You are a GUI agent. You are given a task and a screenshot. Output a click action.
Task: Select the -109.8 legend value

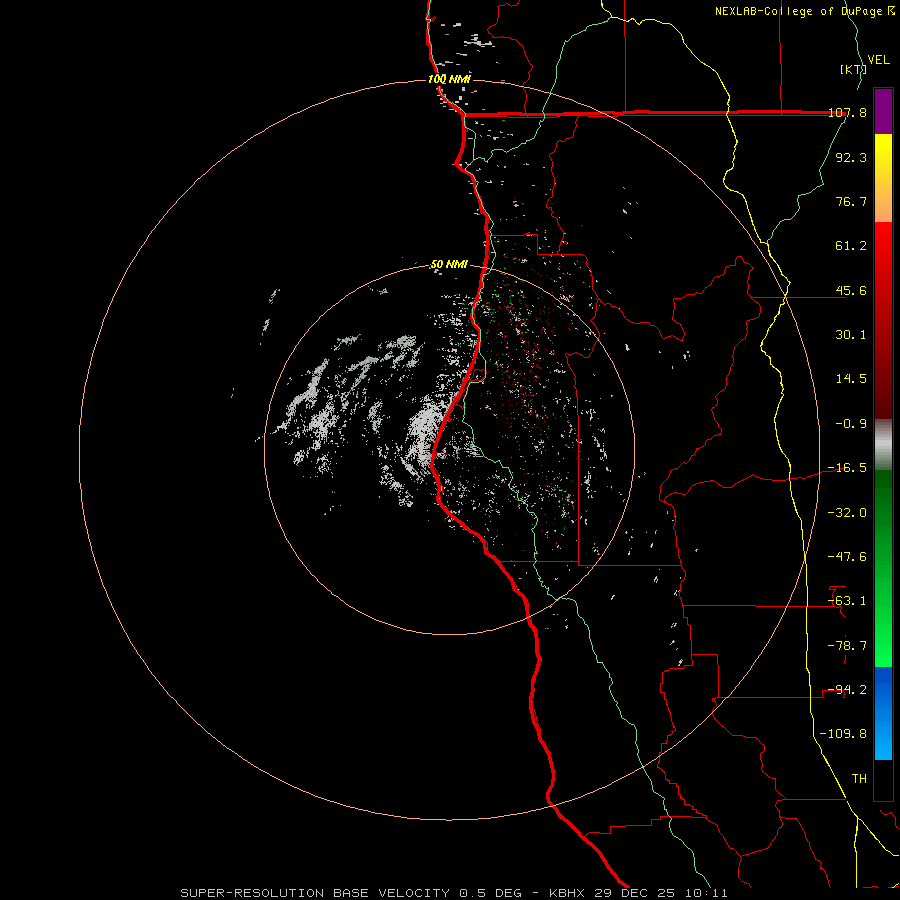pos(843,734)
